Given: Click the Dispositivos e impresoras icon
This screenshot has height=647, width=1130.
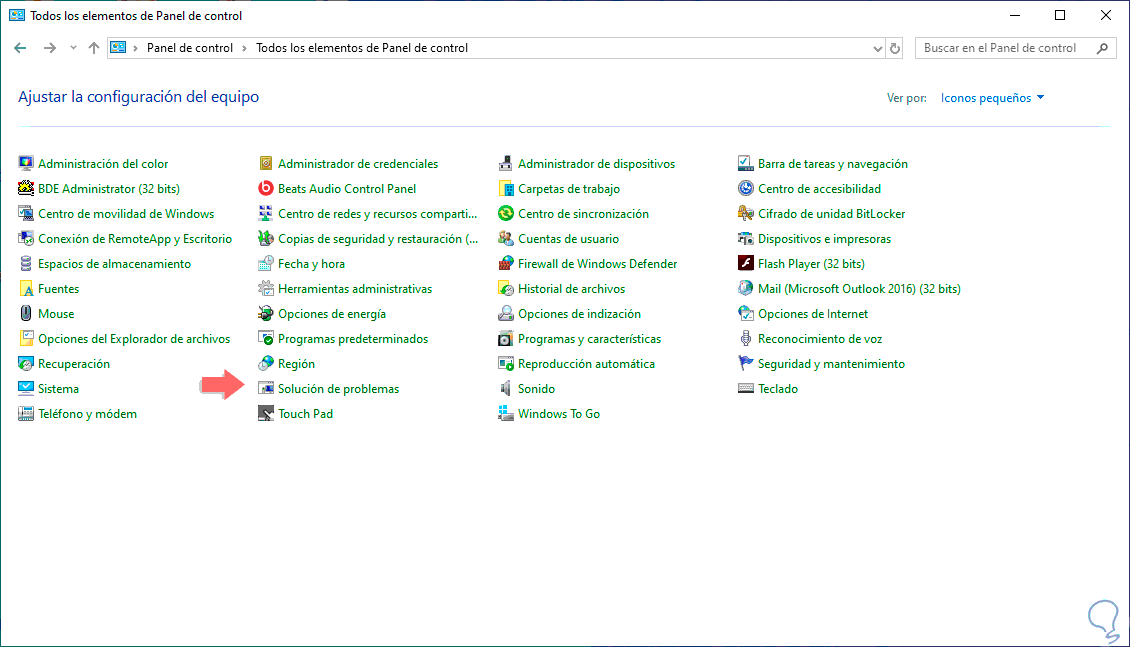Looking at the screenshot, I should (x=746, y=238).
